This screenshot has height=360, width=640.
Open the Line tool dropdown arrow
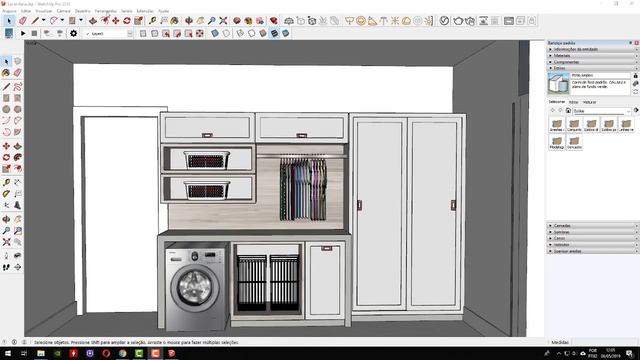pyautogui.click(x=43, y=20)
